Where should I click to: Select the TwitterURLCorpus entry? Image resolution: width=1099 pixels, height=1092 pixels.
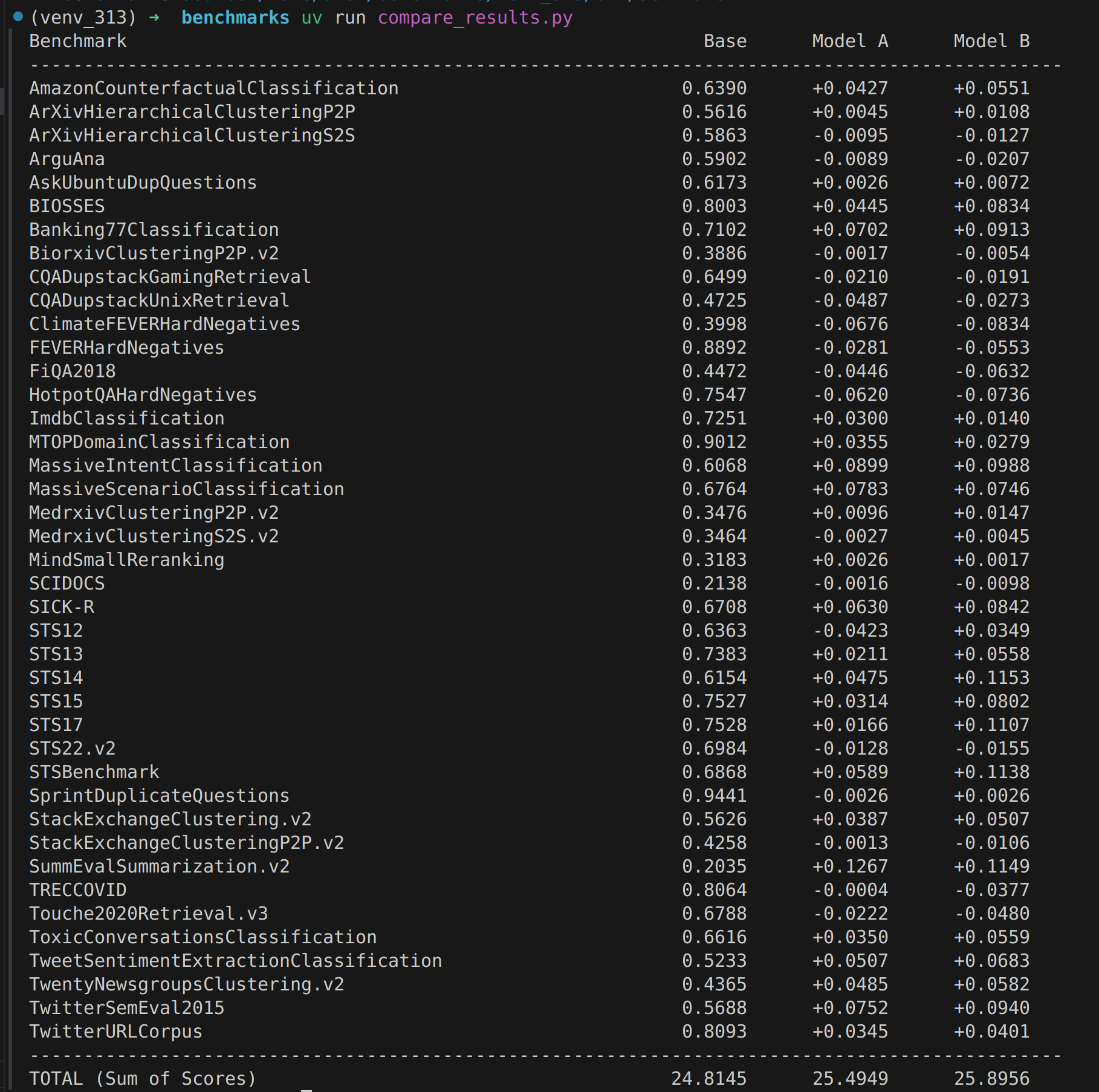[x=115, y=1031]
